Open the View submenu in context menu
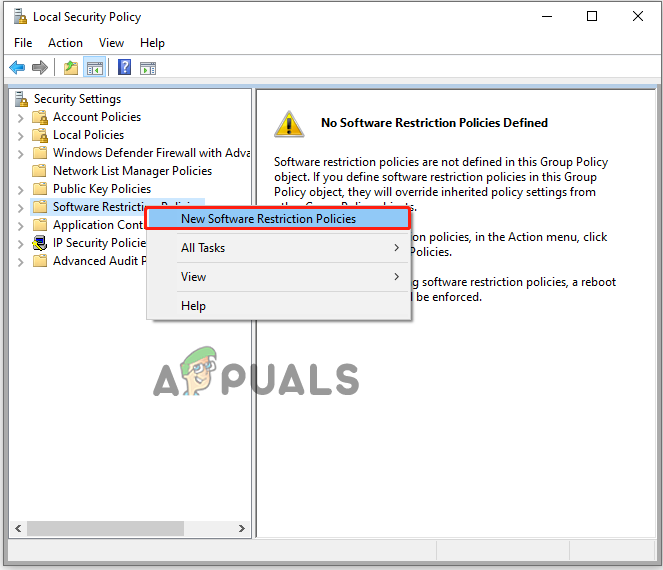The image size is (663, 570). [279, 277]
